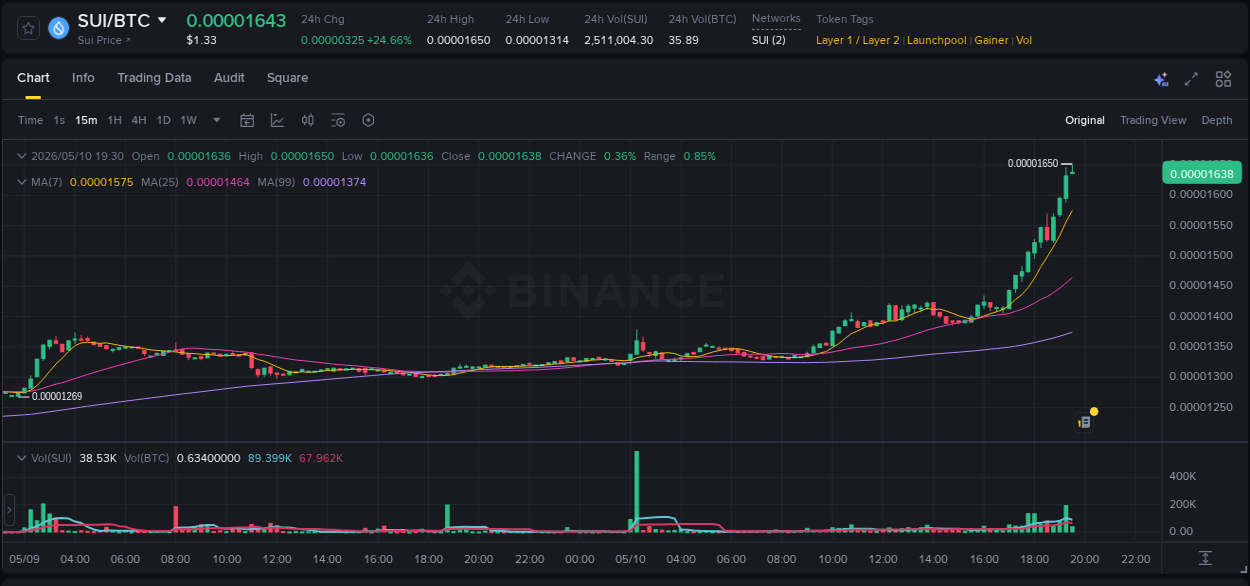Click the Vol(SUI) 38.53K indicator label
Image resolution: width=1250 pixels, height=586 pixels.
pyautogui.click(x=74, y=458)
